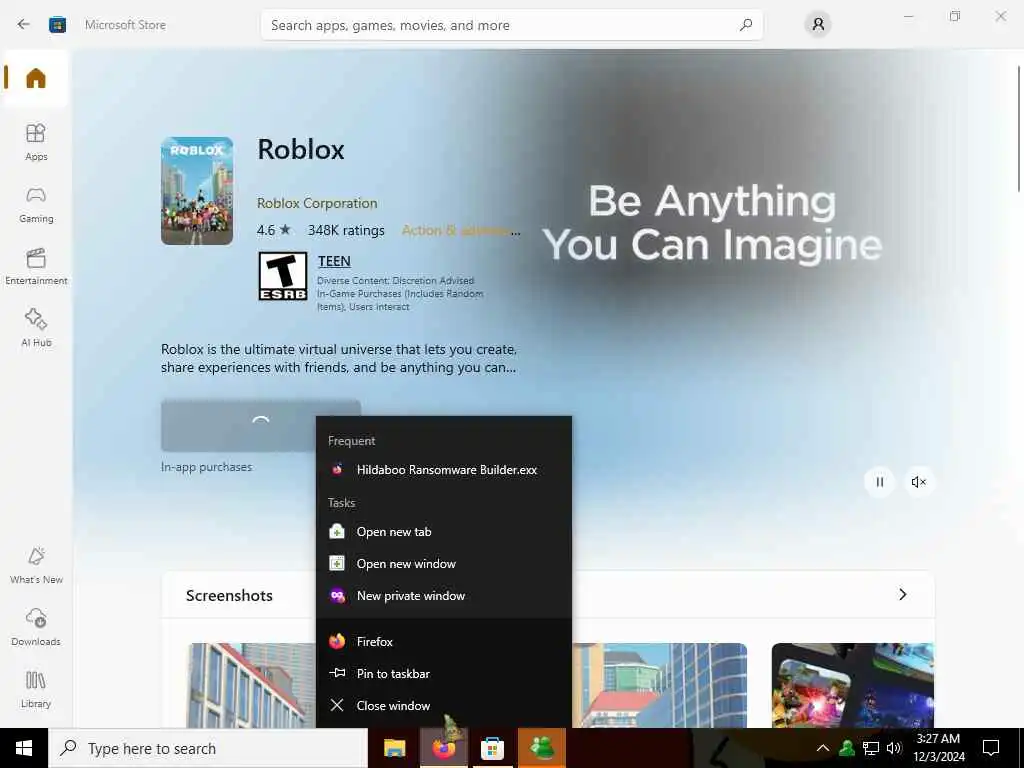Image resolution: width=1024 pixels, height=768 pixels.
Task: Open File Explorer from the taskbar
Action: tap(394, 748)
